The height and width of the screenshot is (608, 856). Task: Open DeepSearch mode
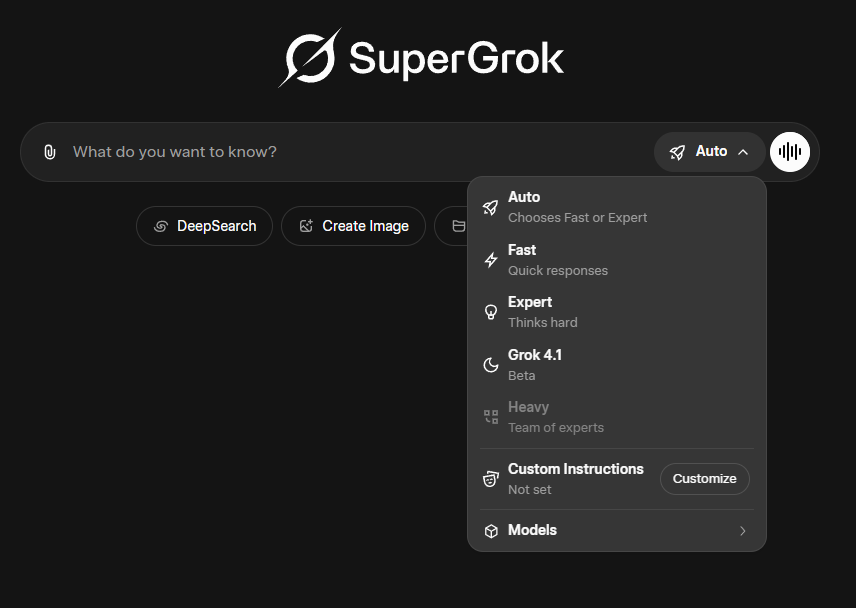click(204, 226)
